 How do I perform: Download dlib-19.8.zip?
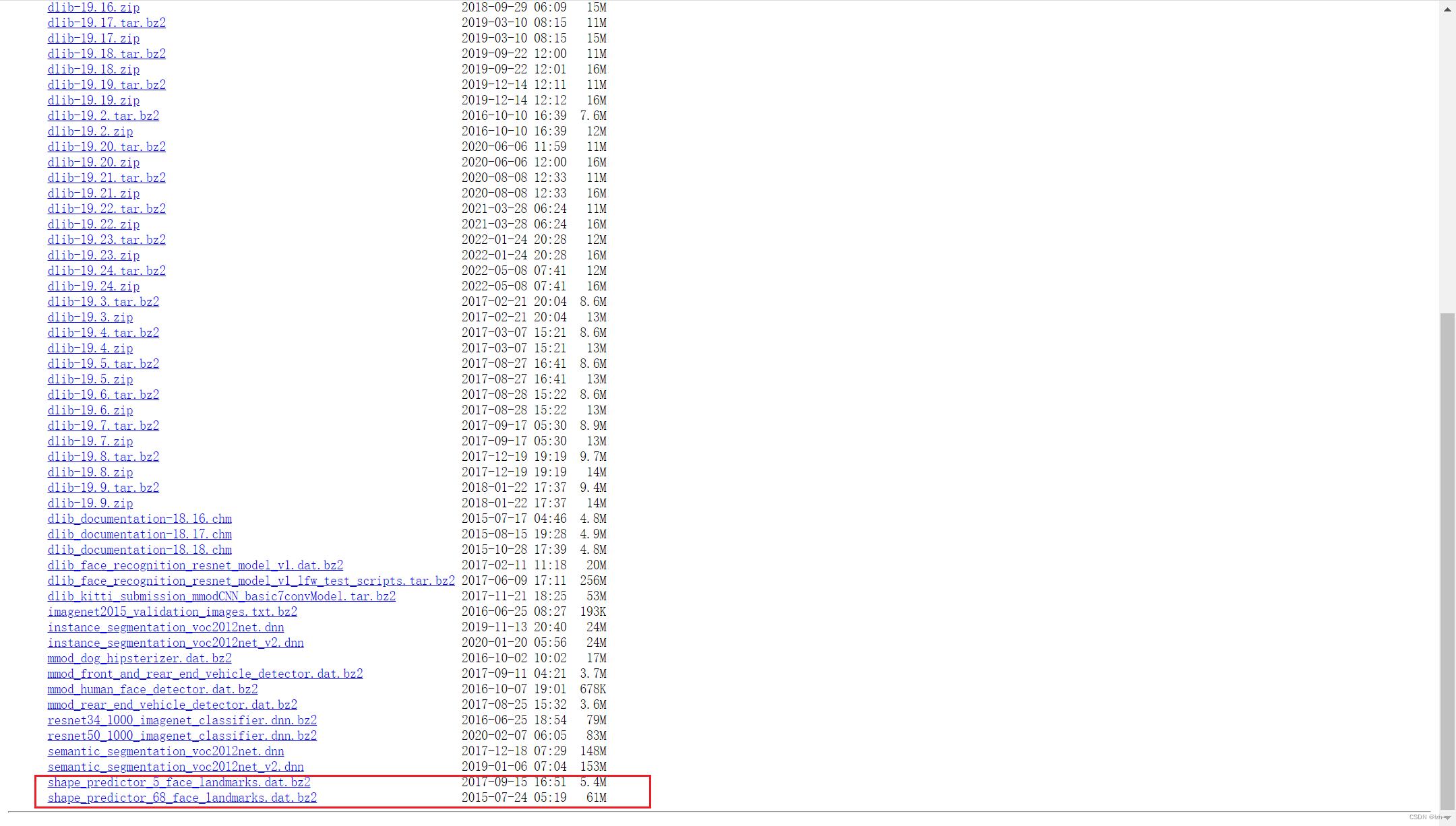[x=90, y=472]
